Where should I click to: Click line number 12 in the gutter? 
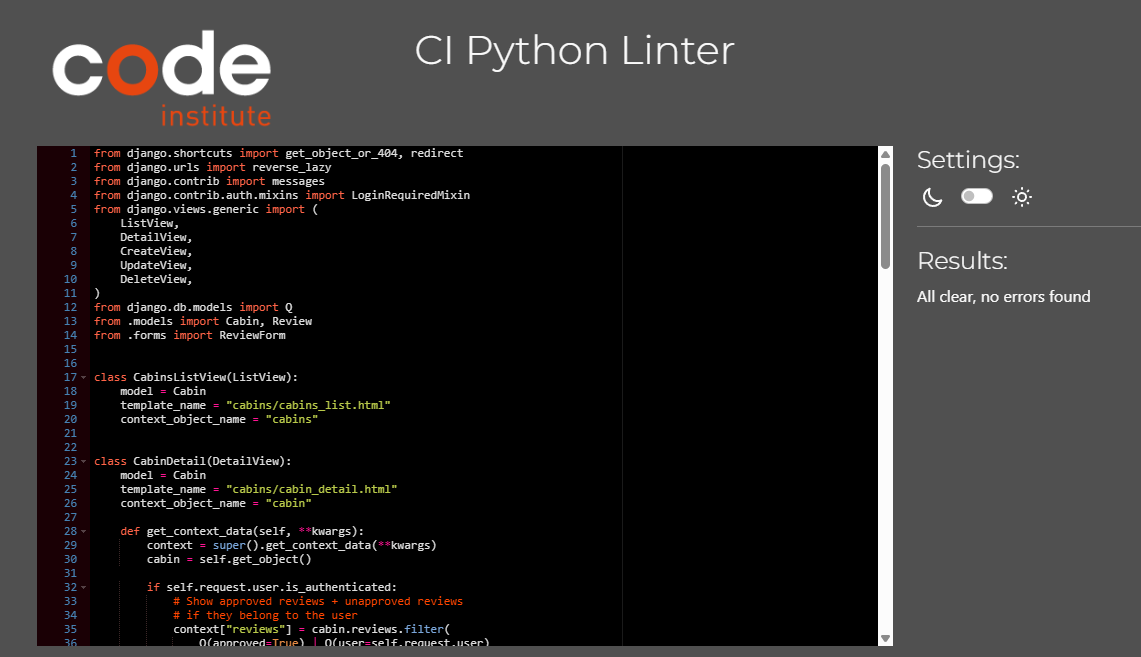(x=70, y=308)
